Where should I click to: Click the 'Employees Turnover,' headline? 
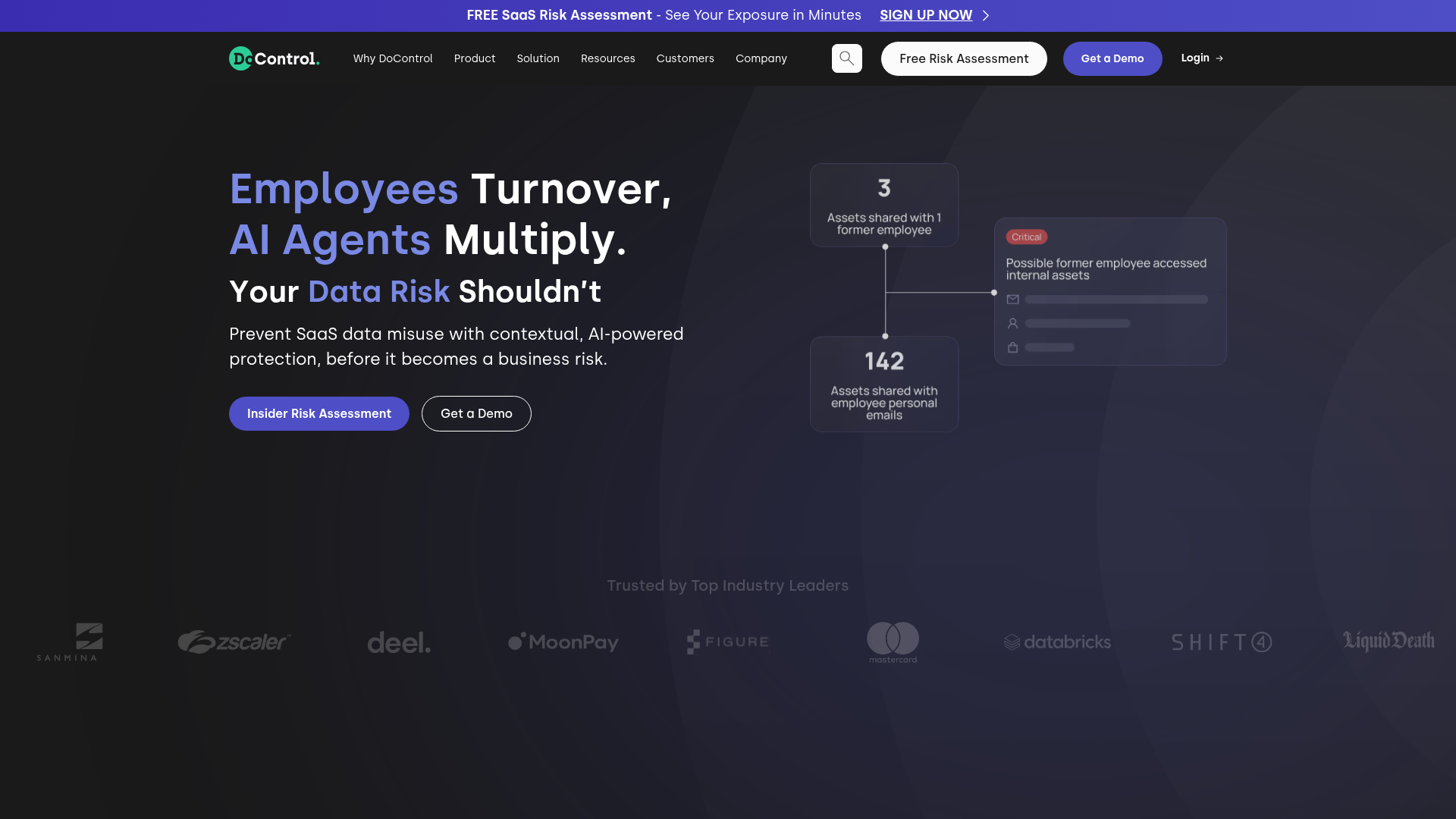(450, 189)
